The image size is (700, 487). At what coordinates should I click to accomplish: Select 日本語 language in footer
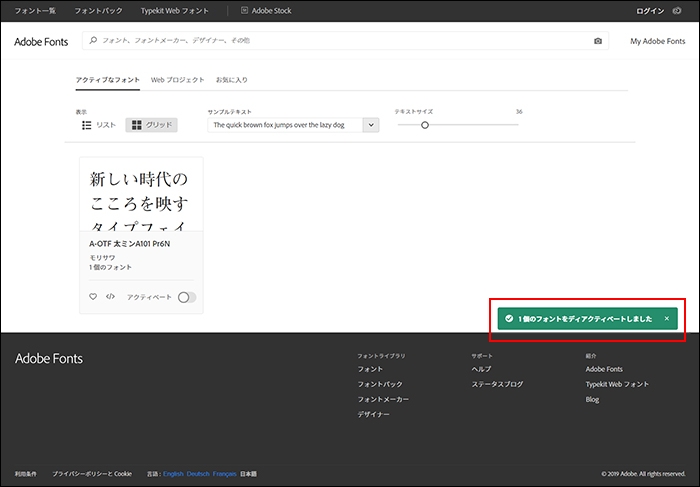point(248,474)
